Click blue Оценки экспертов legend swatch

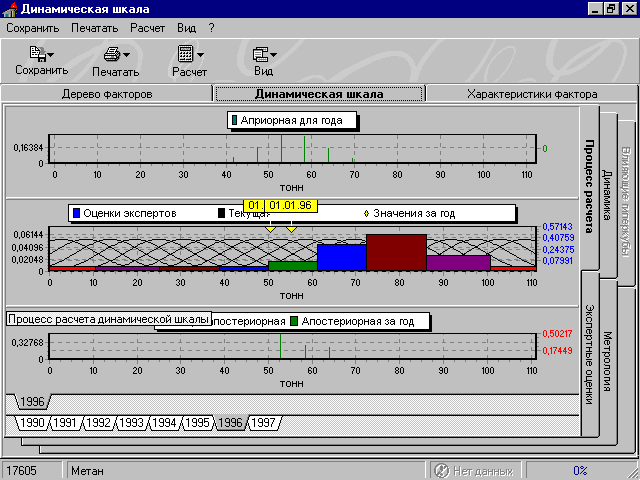pos(76,213)
